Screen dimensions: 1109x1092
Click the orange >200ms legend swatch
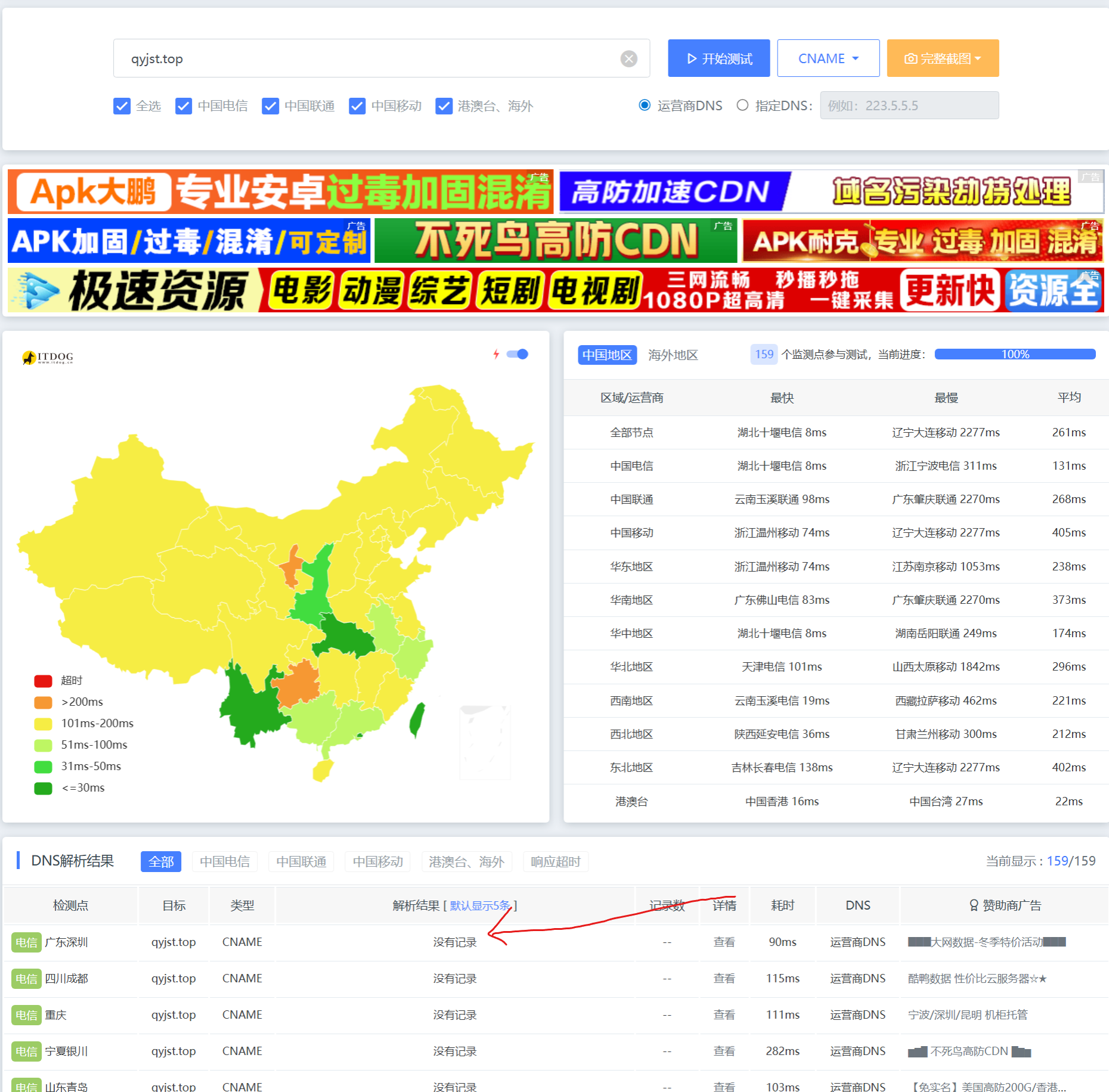[43, 702]
